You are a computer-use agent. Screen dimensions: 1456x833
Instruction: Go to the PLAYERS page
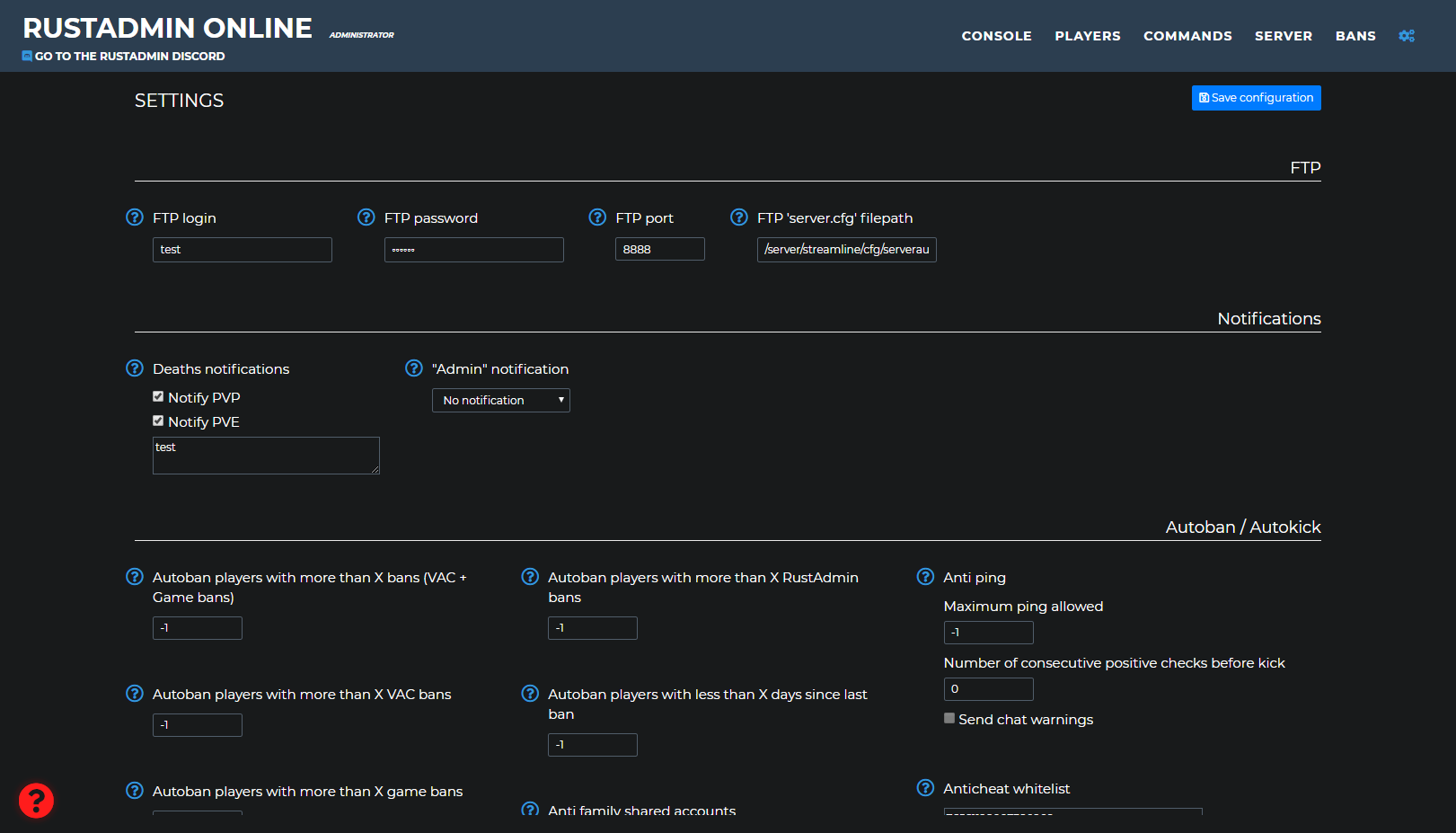(1088, 36)
